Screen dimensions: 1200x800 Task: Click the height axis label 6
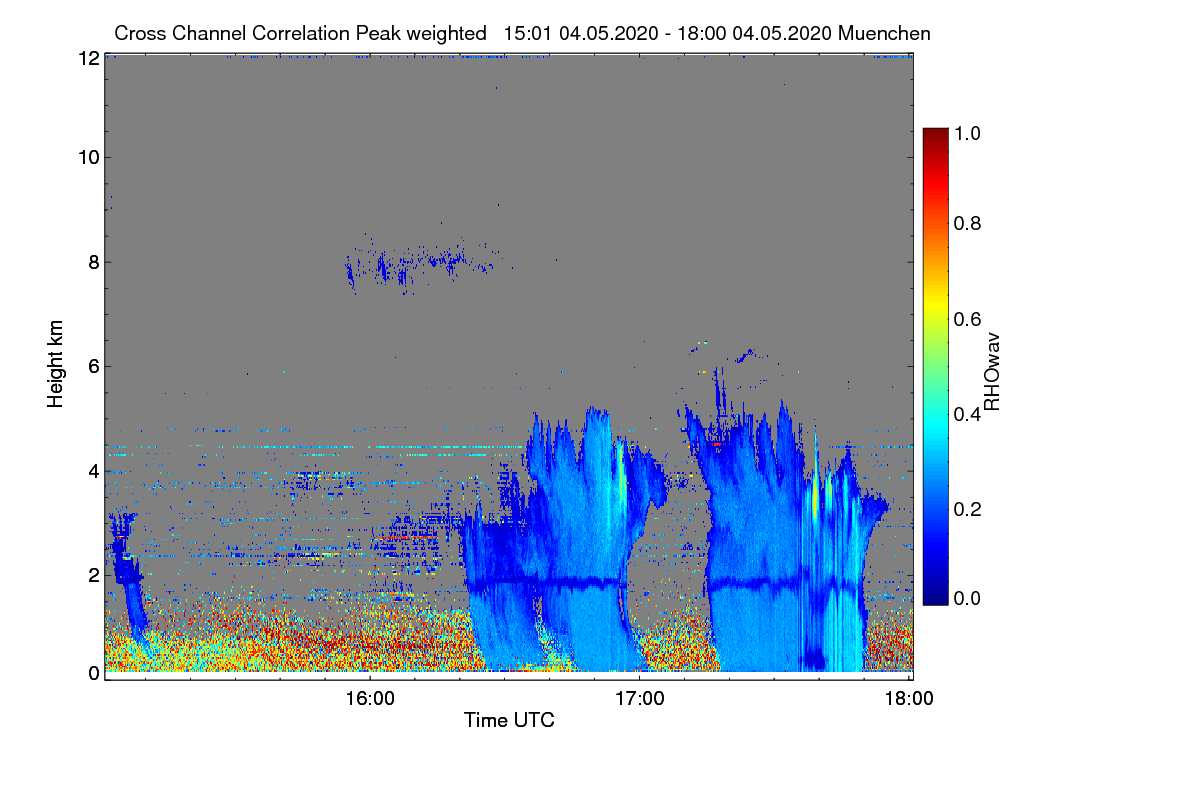coord(93,366)
